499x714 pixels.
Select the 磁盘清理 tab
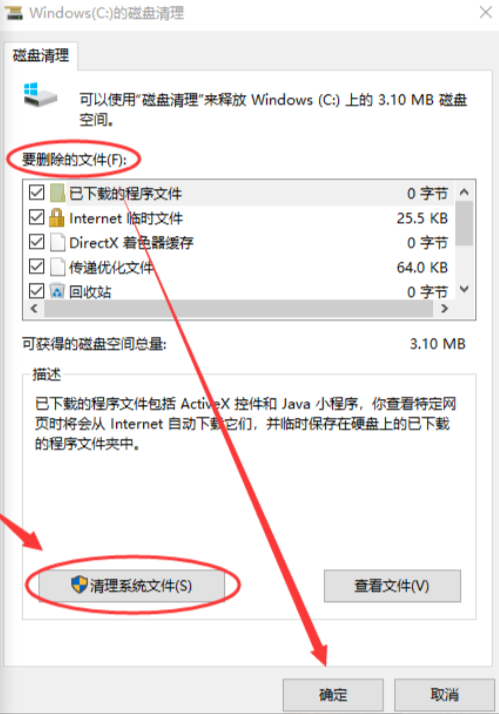click(x=41, y=56)
